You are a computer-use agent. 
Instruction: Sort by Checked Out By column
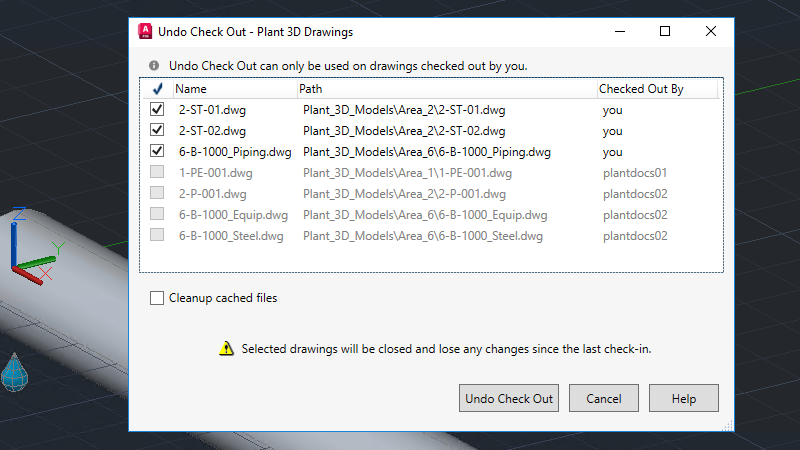(656, 89)
